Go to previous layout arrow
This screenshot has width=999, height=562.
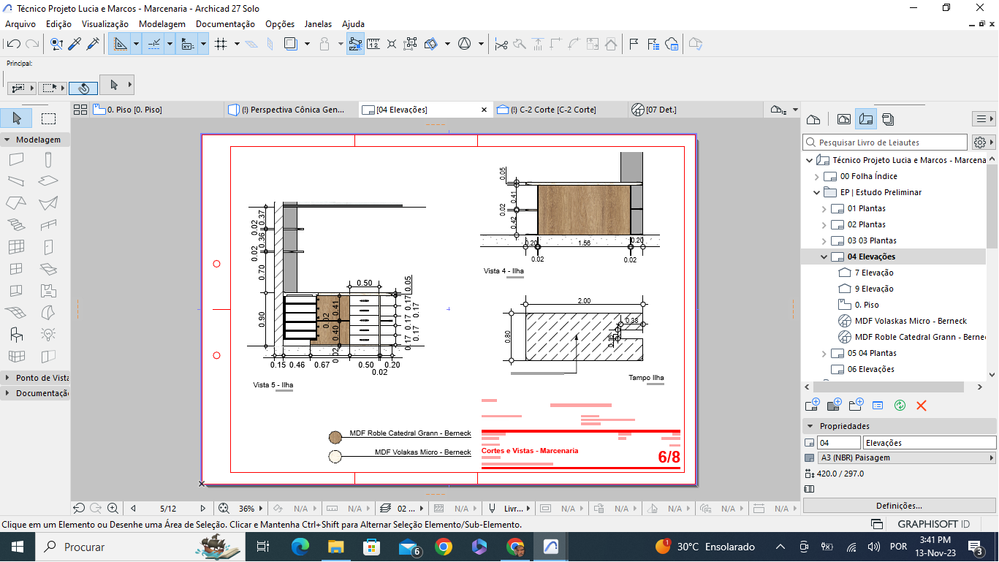(133, 508)
